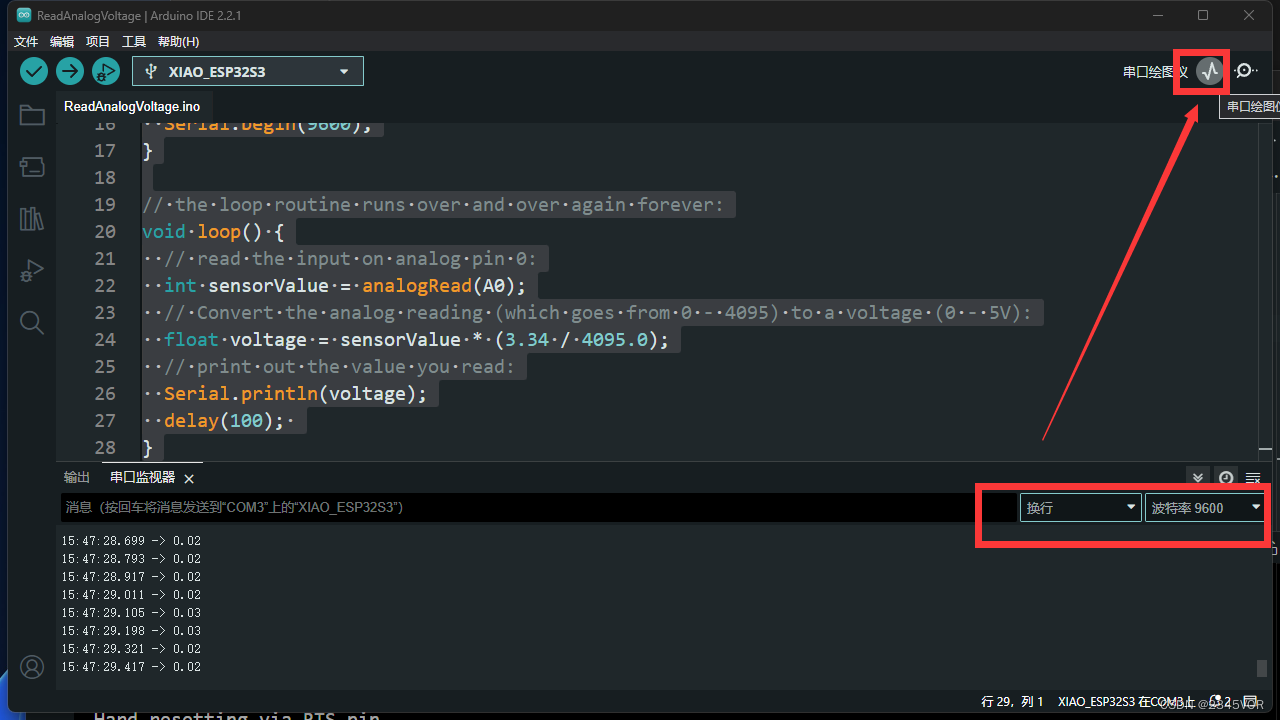Switch to the 输出 output tab
1280x720 pixels.
coord(77,478)
